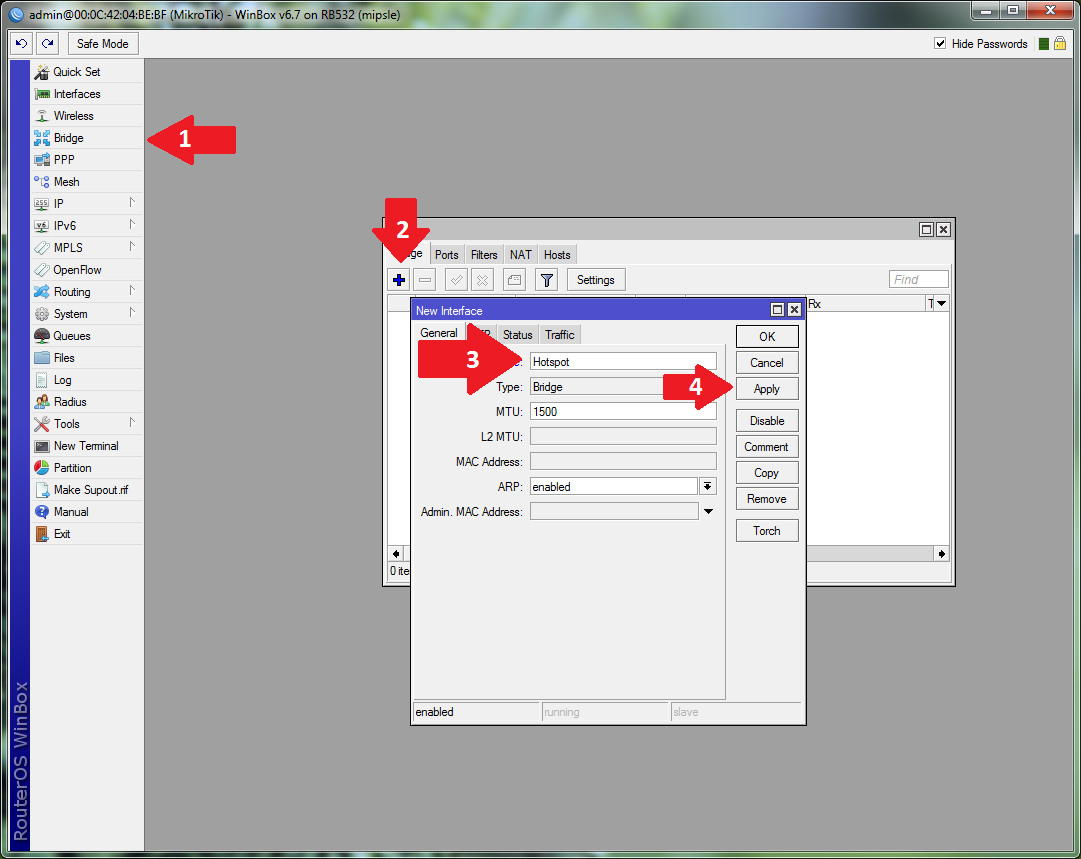Open Files in the sidebar
1081x859 pixels.
coord(87,358)
